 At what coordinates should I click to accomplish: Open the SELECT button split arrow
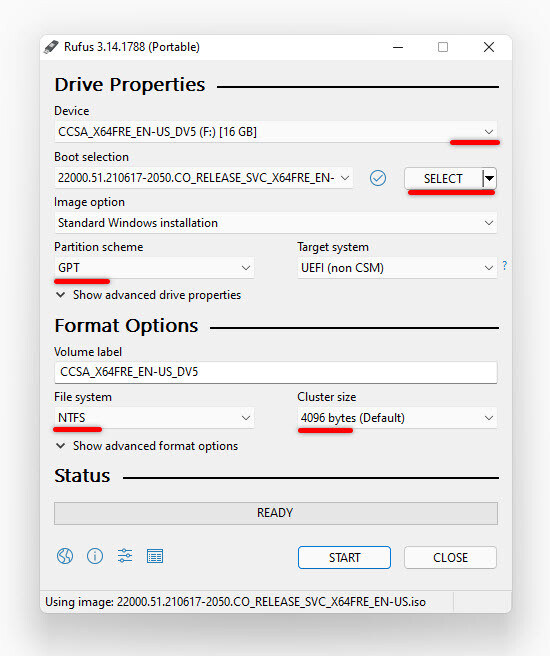tap(489, 179)
